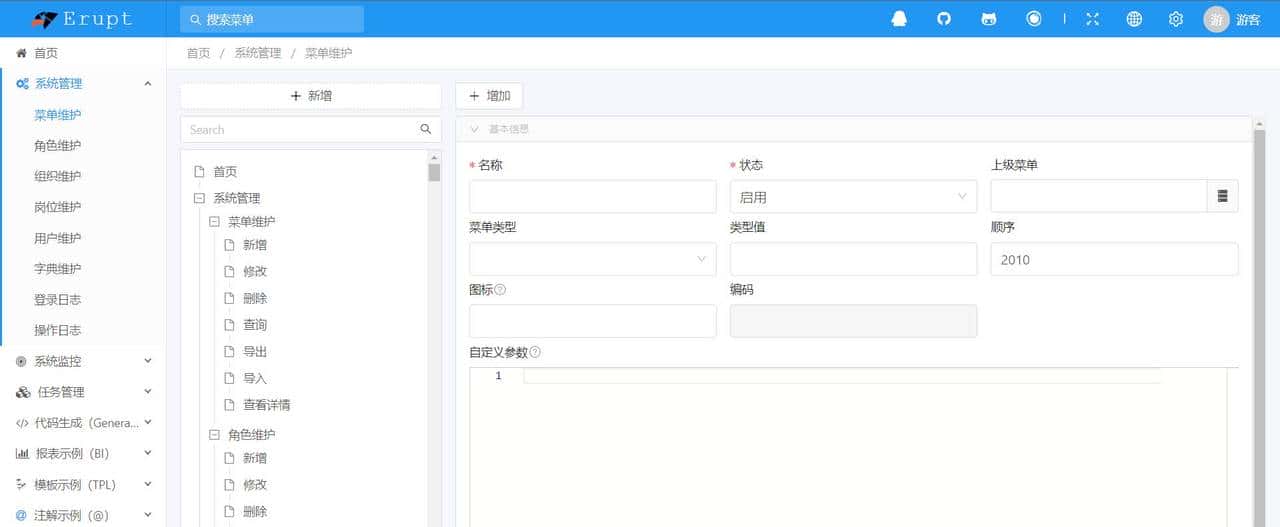The height and width of the screenshot is (527, 1280).
Task: Click the 游客 user avatar
Action: [x=1216, y=19]
